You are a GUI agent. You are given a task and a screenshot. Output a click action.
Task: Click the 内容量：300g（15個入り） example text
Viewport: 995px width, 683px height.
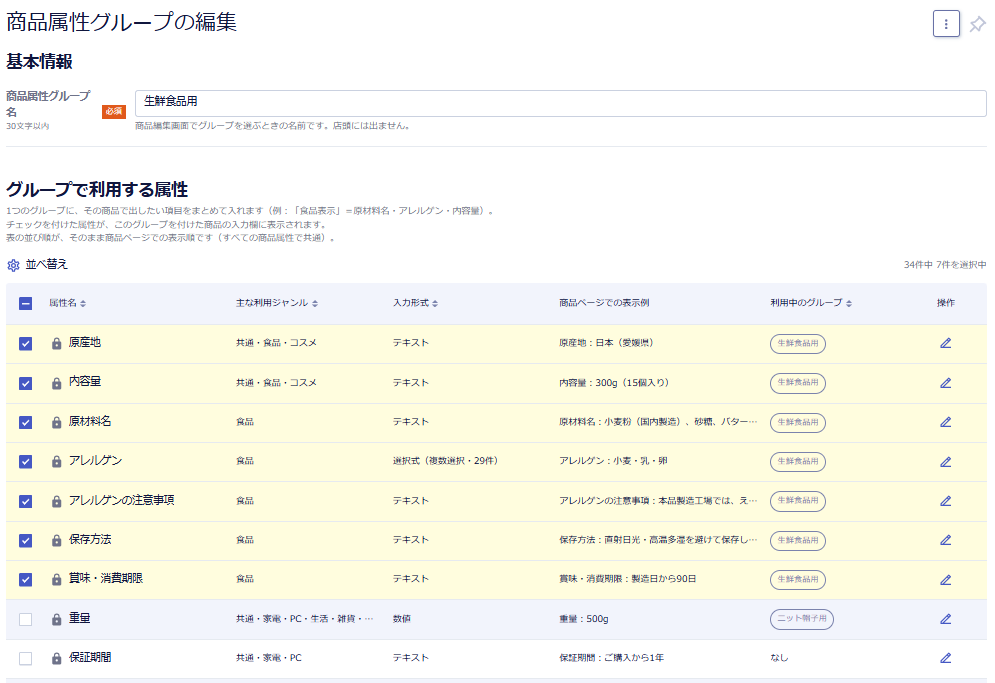pos(614,383)
